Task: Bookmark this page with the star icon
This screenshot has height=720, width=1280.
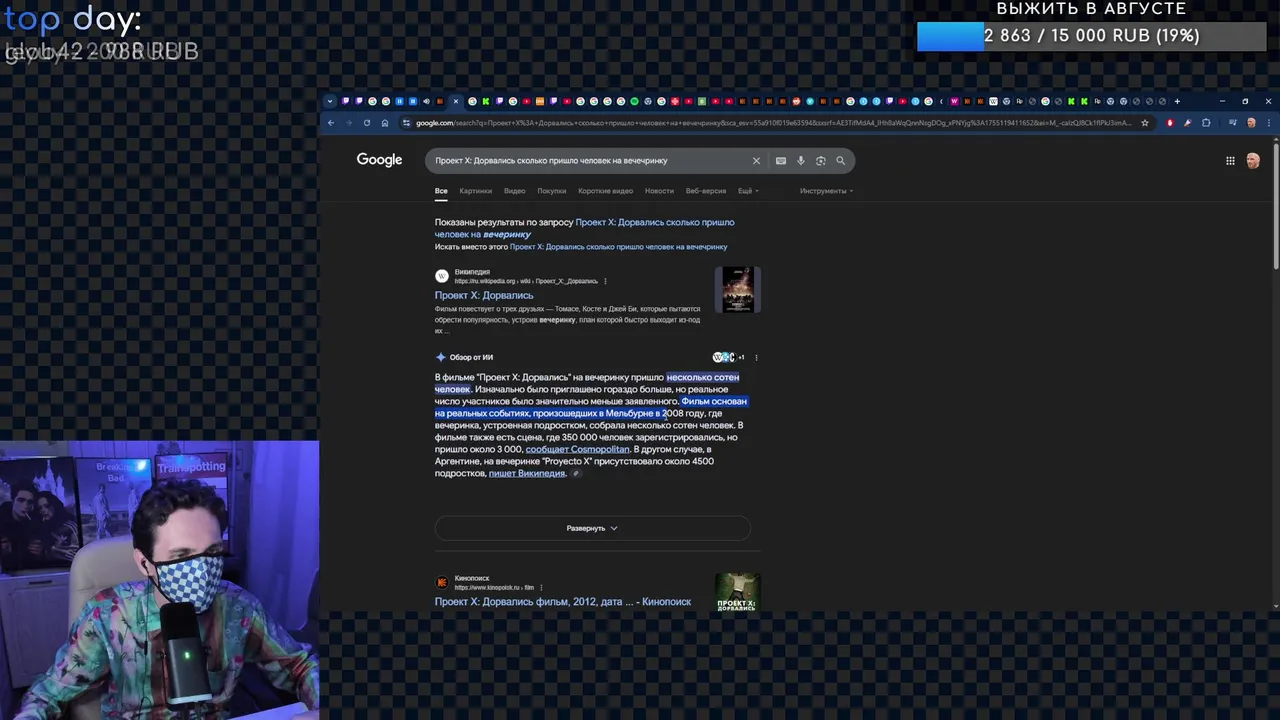Action: click(x=1145, y=123)
